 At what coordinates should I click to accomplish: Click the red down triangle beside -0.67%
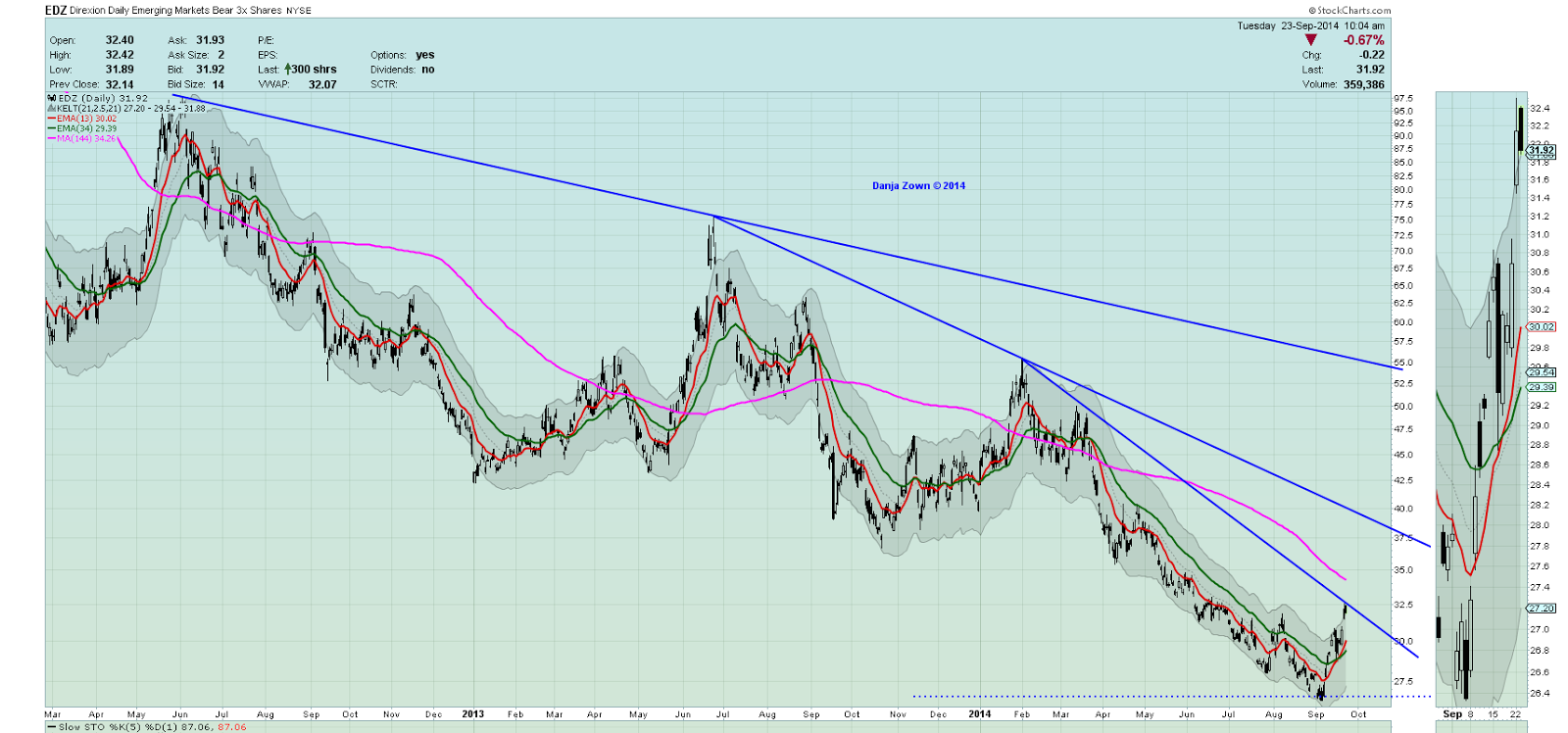coord(1311,40)
